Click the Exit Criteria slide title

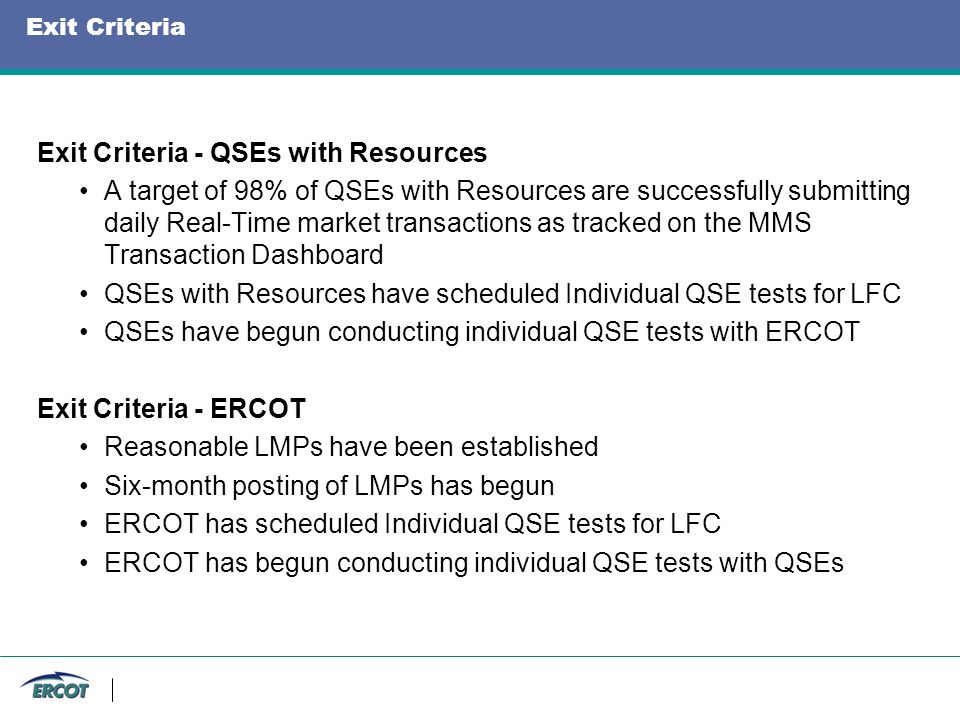click(x=106, y=27)
